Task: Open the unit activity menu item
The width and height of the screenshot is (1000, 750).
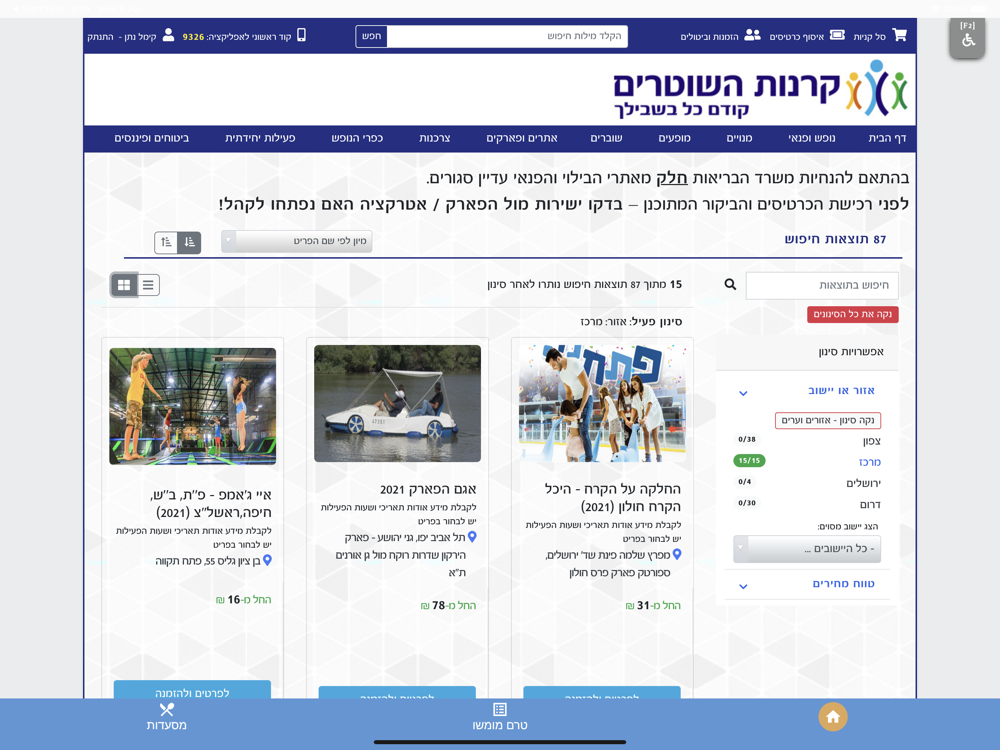Action: (260, 138)
